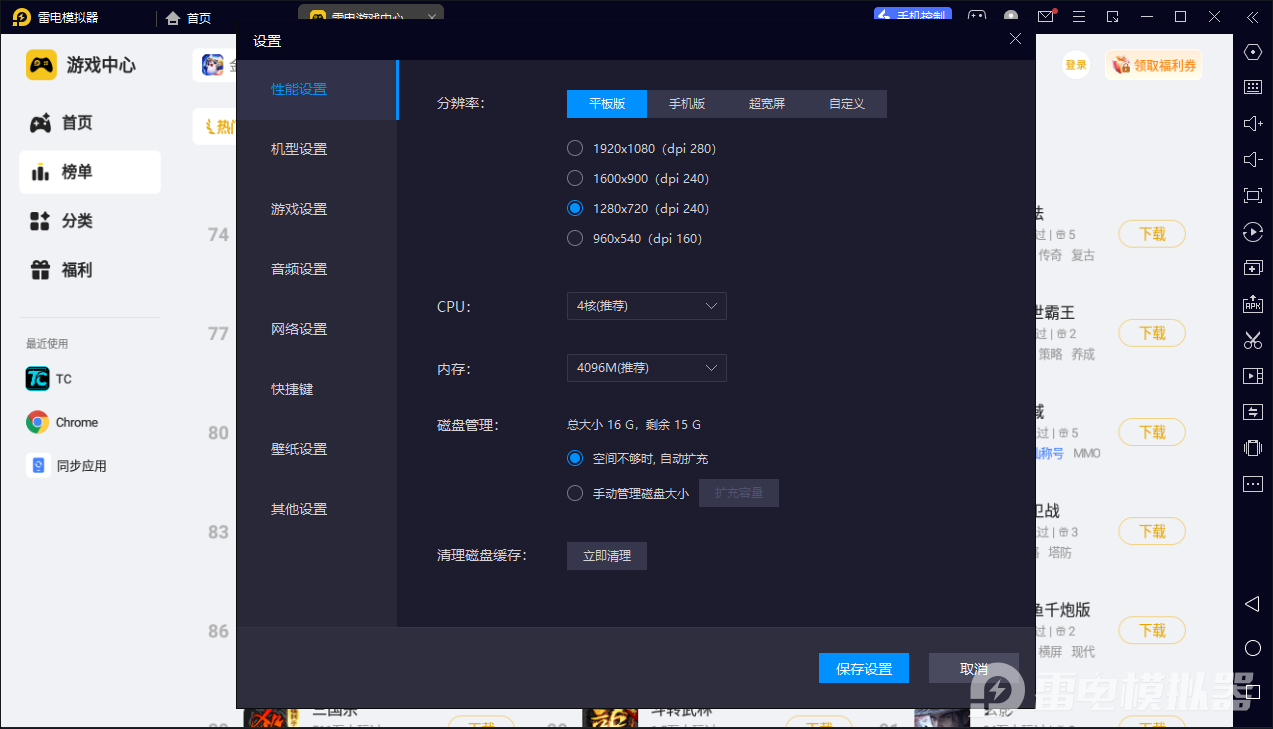Open CPU 4核(推荐) dropdown

[646, 306]
